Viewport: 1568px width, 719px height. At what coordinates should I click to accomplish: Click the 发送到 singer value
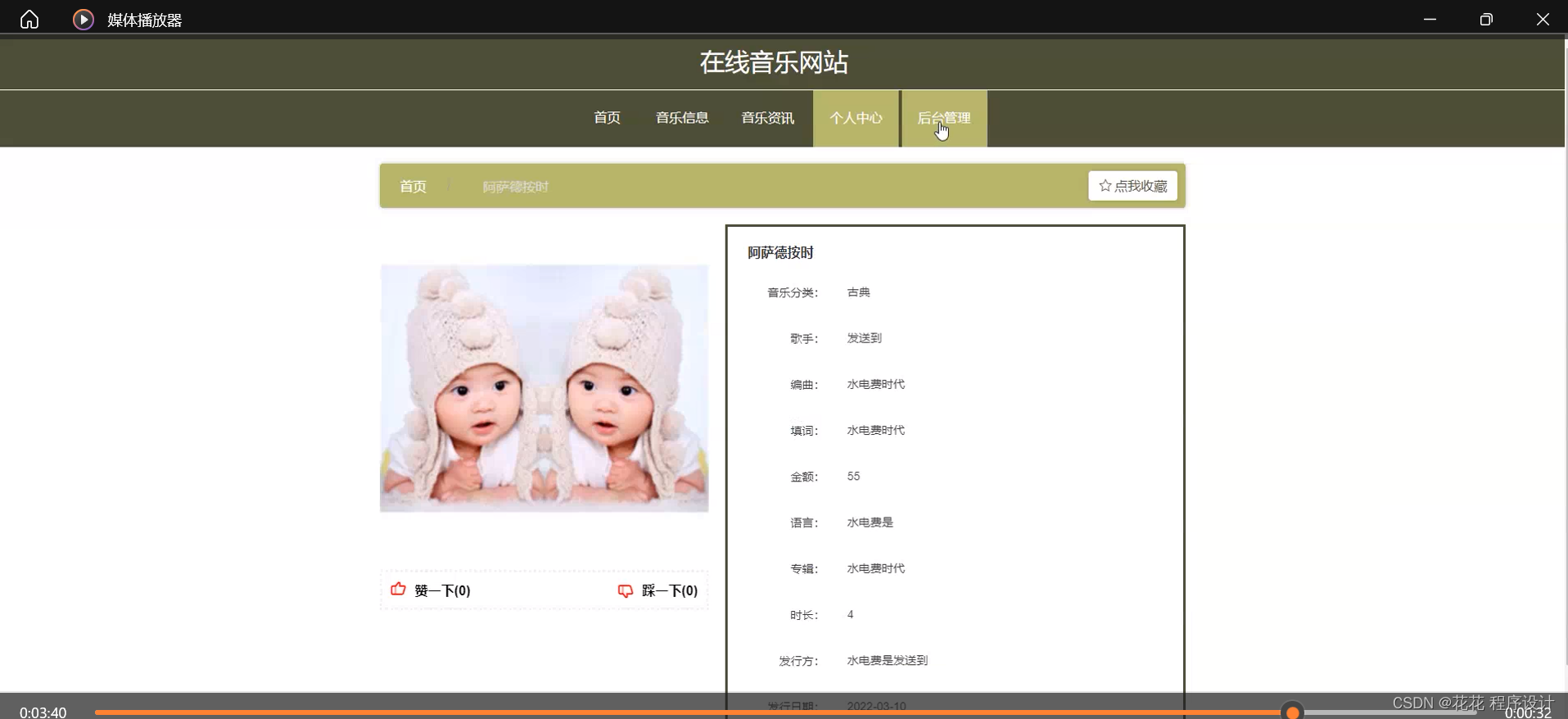(x=864, y=338)
